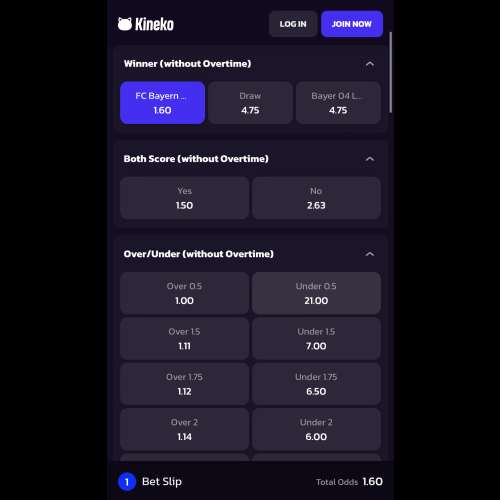Choose Over 1.5 at 1.11
This screenshot has height=500, width=500.
184,339
